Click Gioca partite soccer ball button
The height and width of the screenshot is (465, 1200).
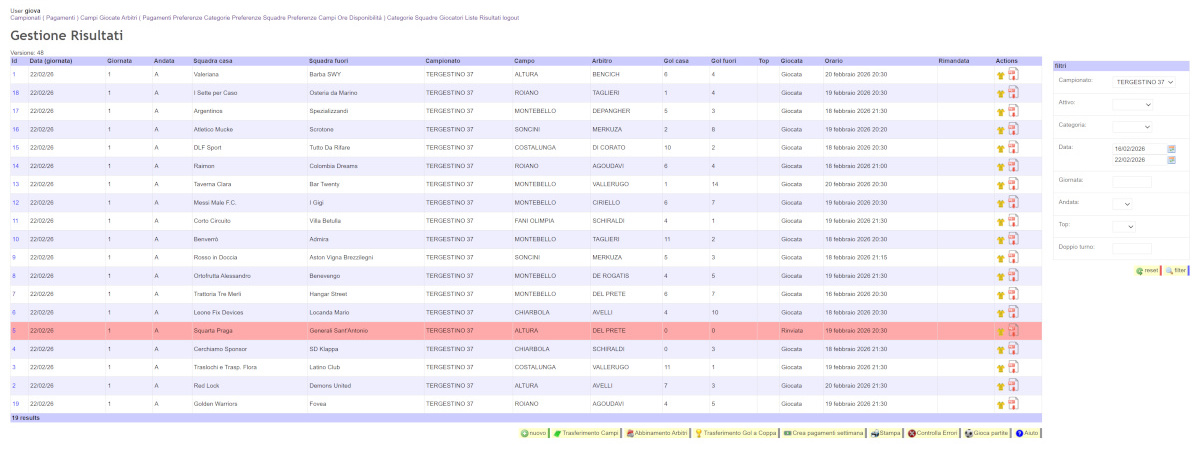pyautogui.click(x=986, y=433)
